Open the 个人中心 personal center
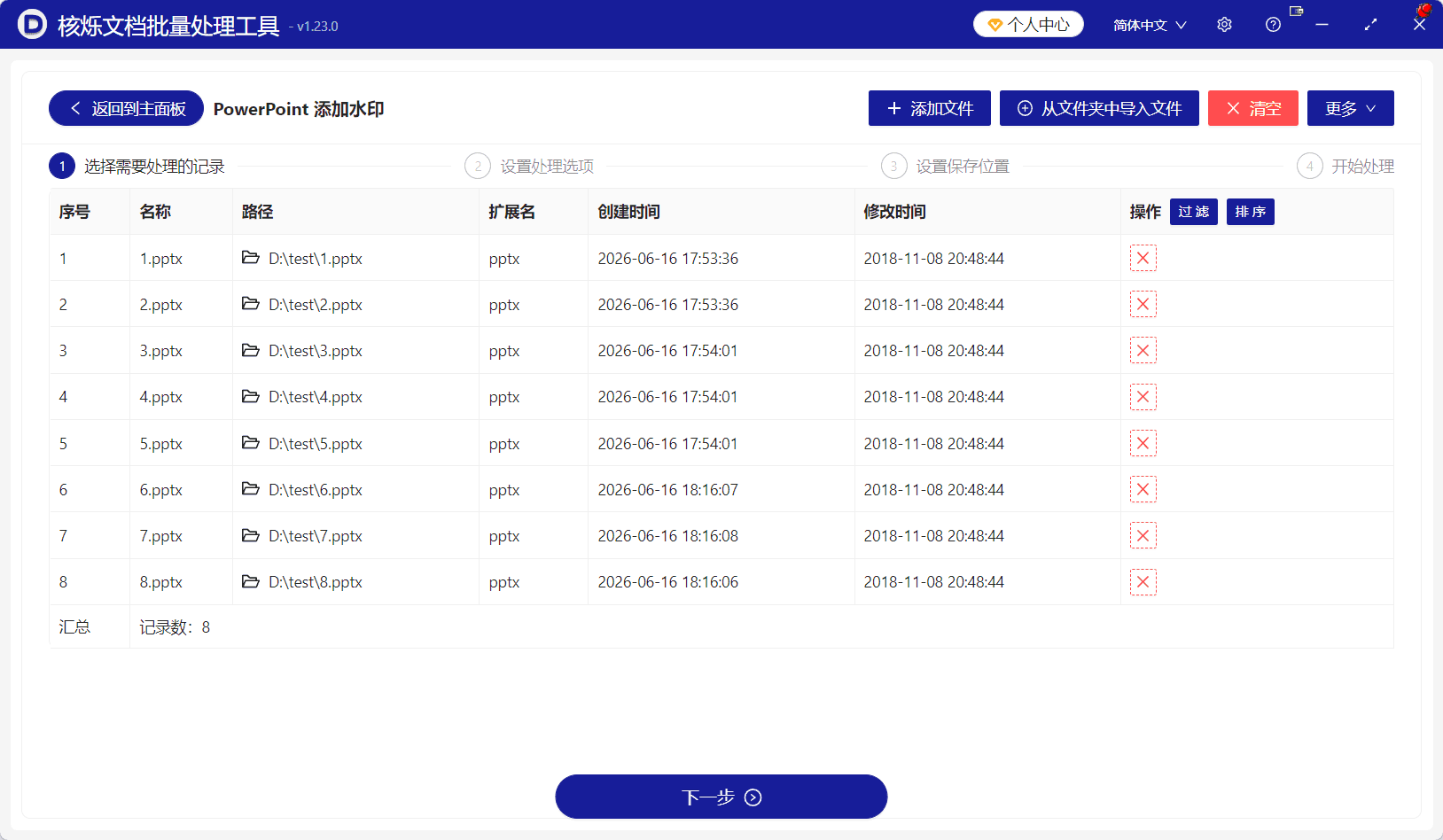Screen dimensions: 1443x840 coord(1028,25)
